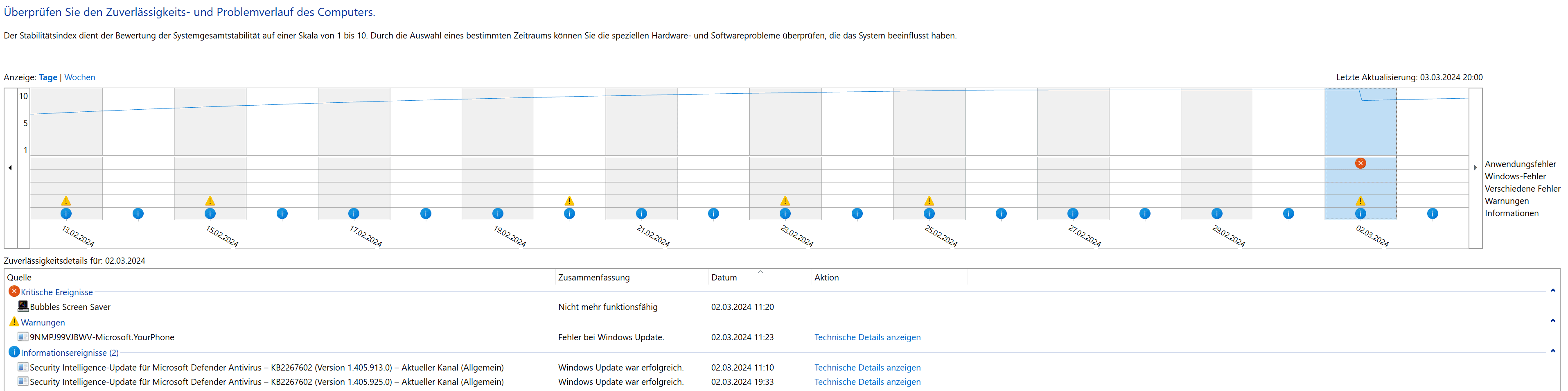Select the warning icon for 13.02.2024

[x=66, y=201]
